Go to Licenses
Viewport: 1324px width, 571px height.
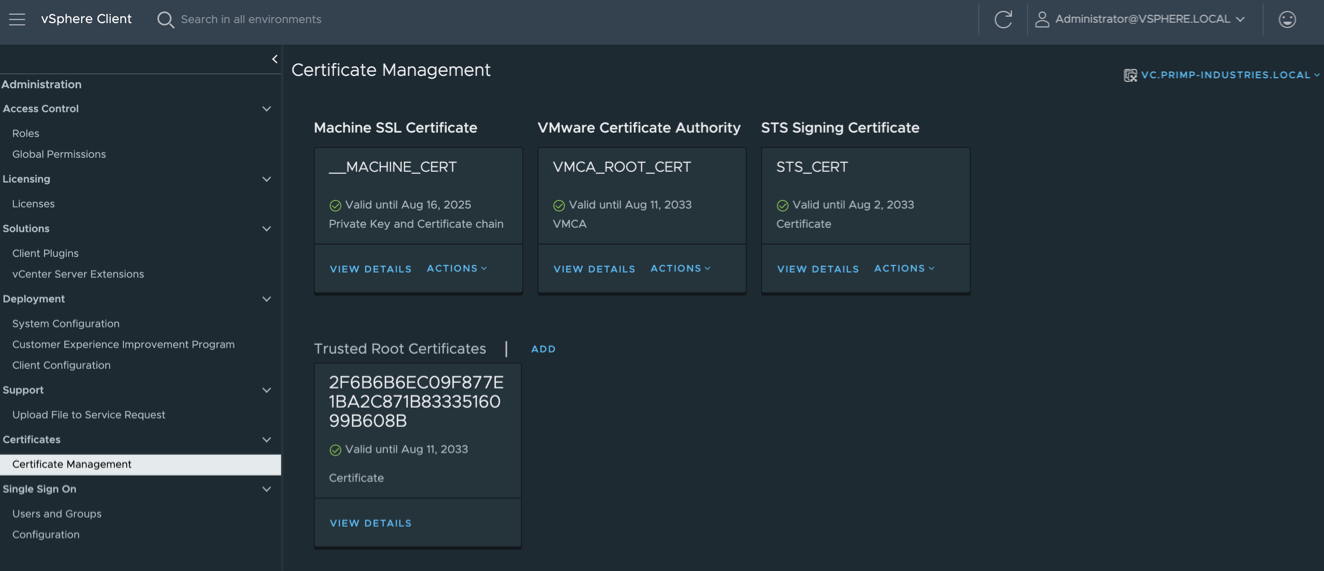coord(33,203)
